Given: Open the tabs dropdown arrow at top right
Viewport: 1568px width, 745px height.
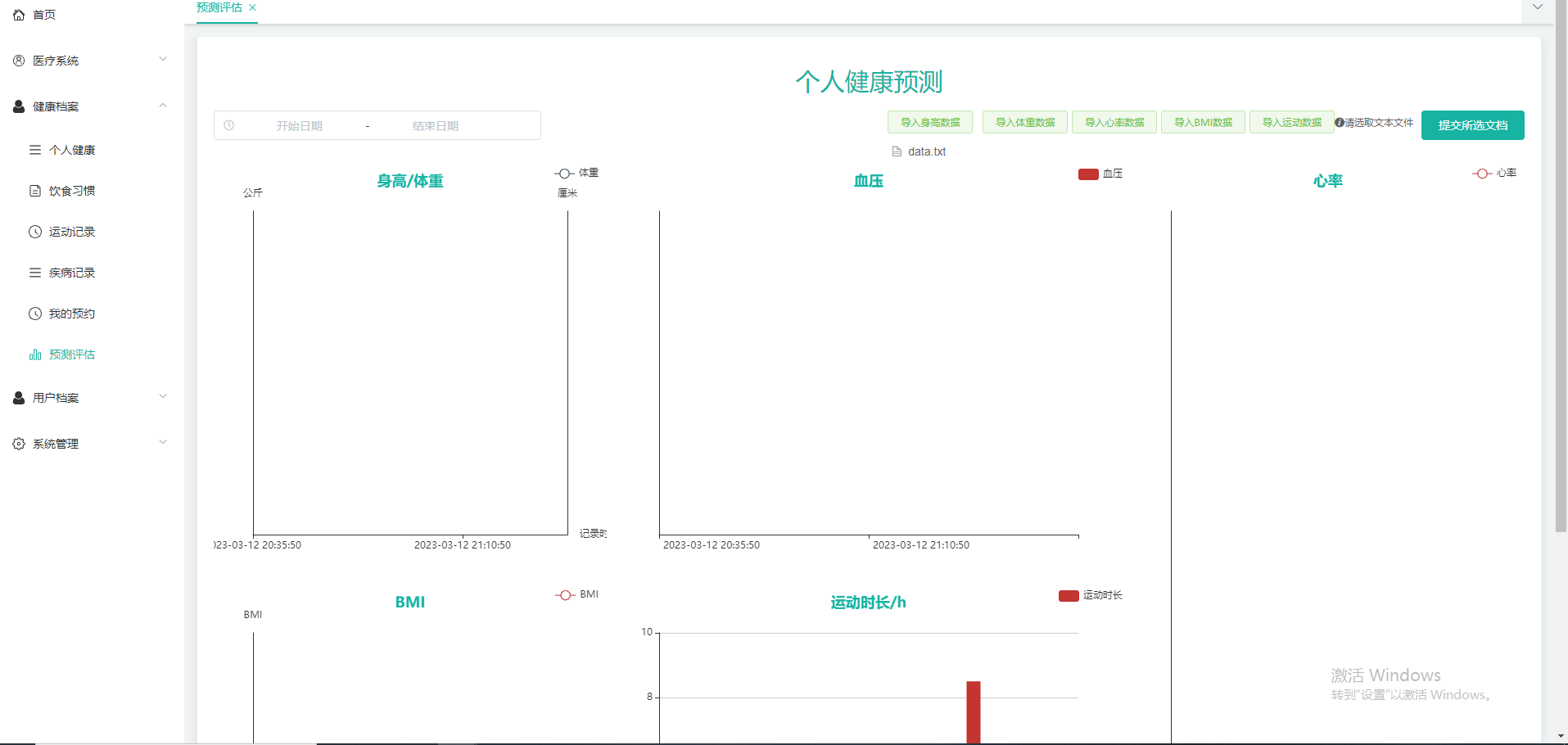Looking at the screenshot, I should [1538, 7].
